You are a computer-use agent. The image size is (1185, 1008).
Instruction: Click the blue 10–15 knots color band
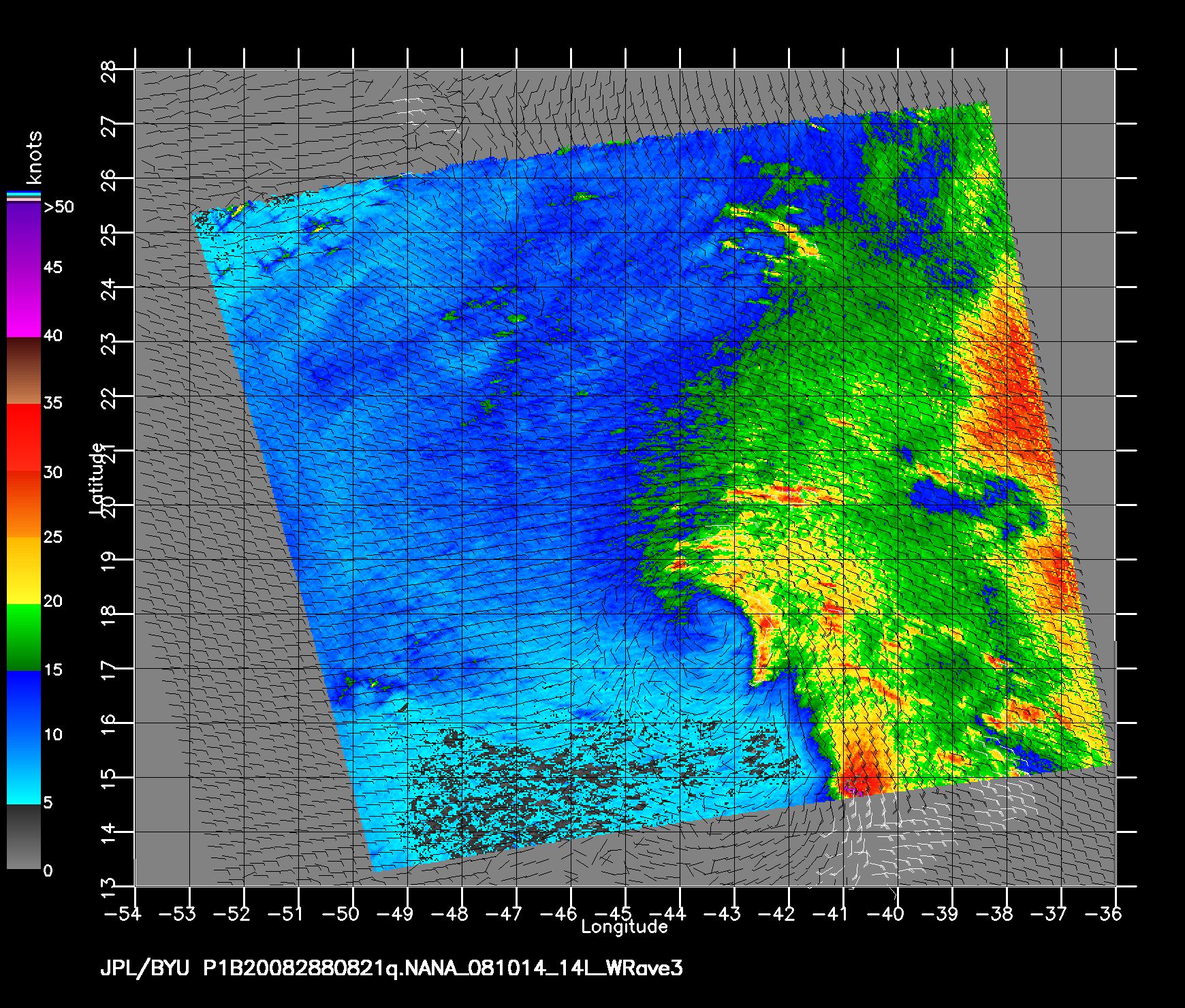coord(24,705)
